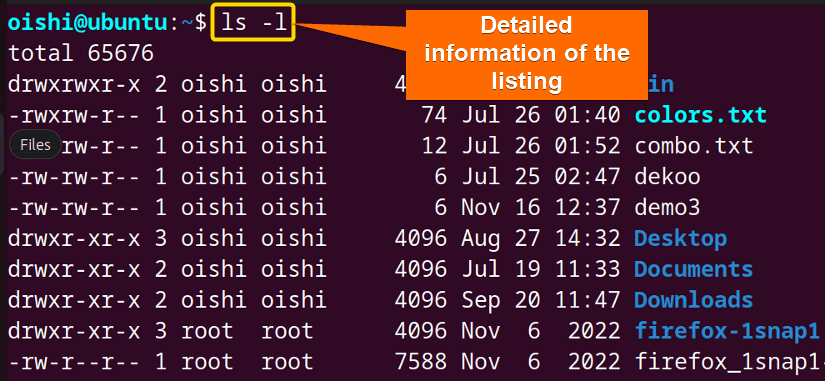The image size is (825, 381).
Task: Click the 12:37 timestamp of demo3
Action: pos(587,208)
